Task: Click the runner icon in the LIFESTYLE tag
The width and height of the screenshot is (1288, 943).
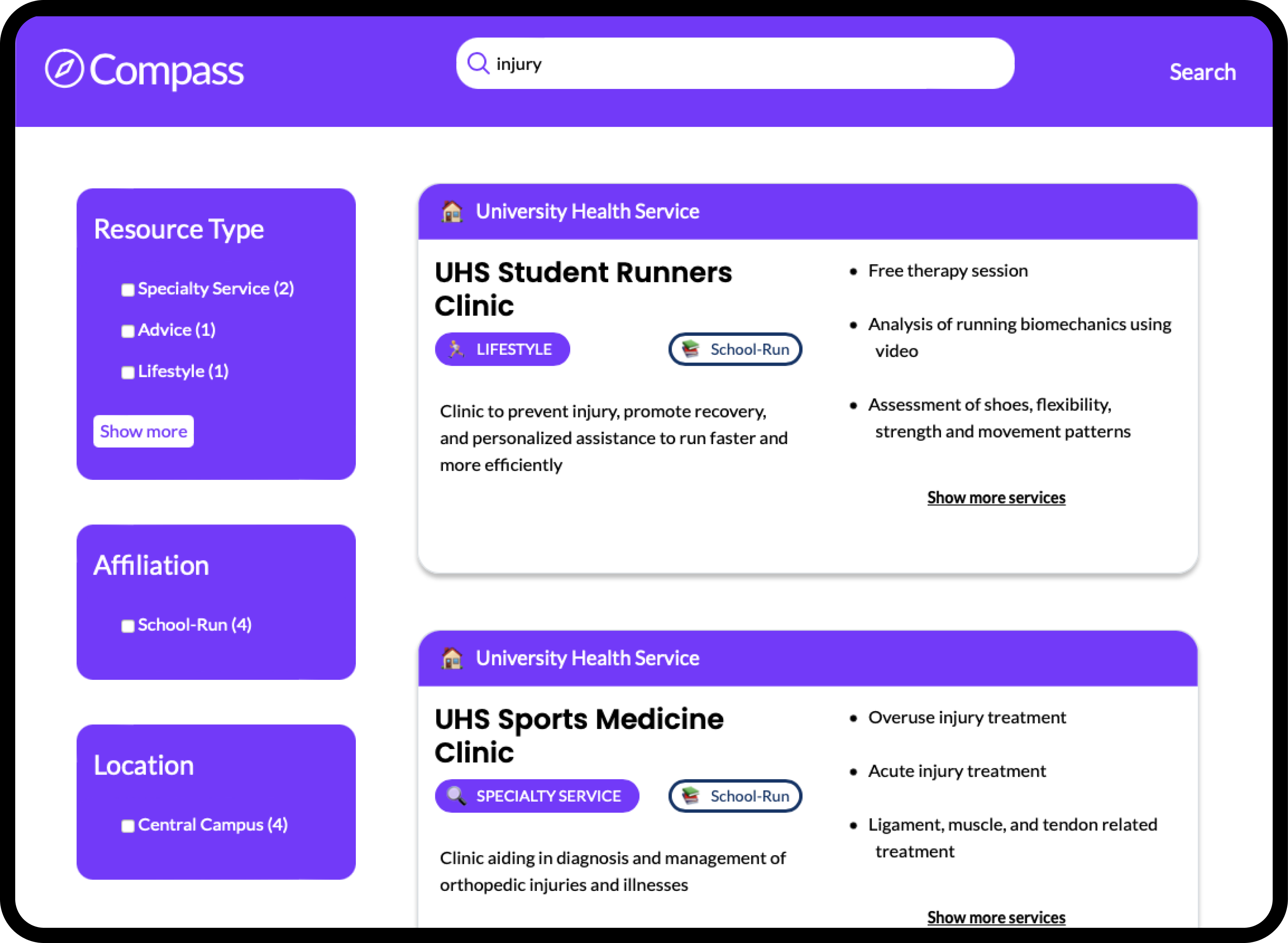Action: [457, 349]
